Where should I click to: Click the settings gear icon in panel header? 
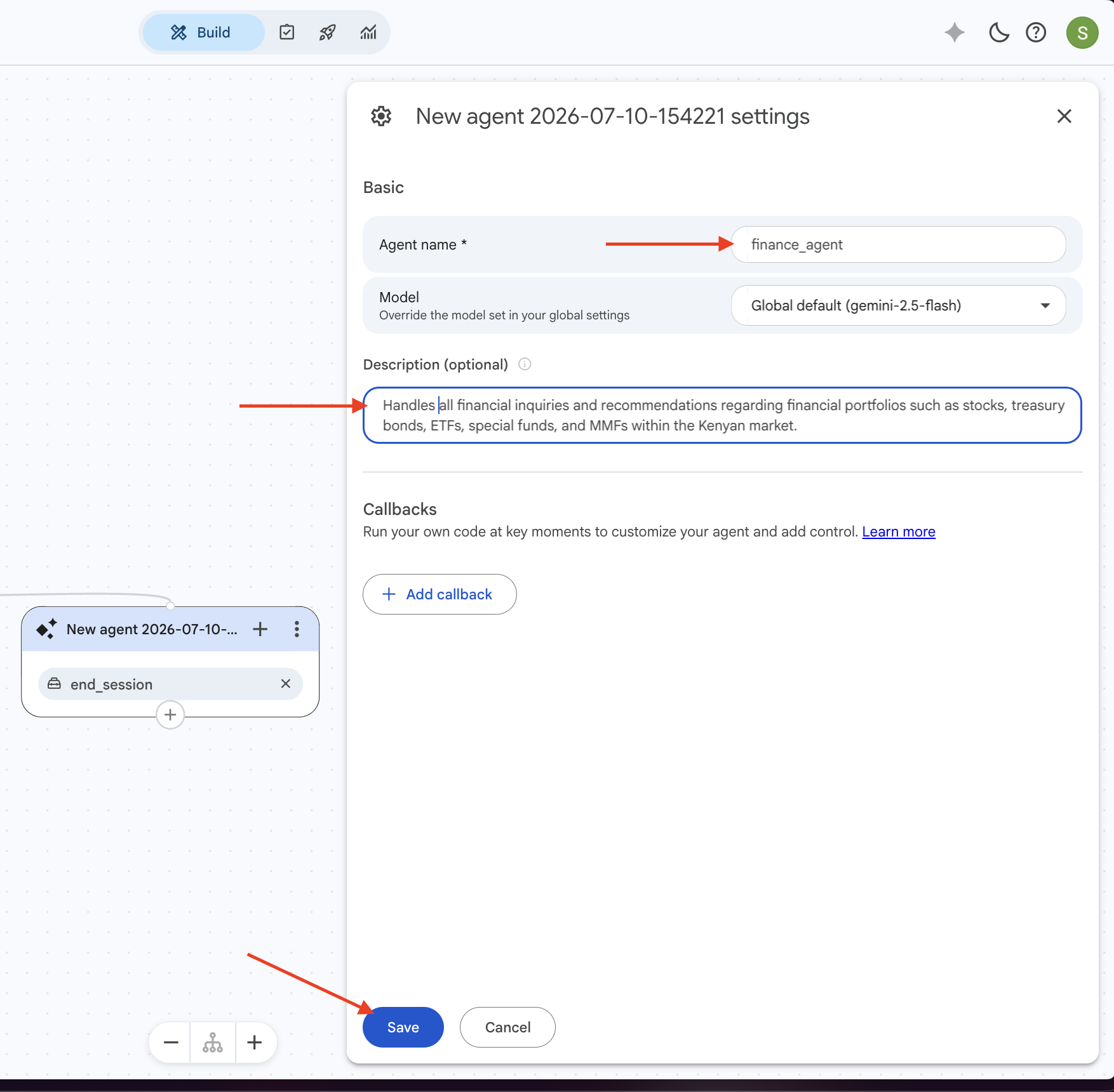[x=381, y=116]
